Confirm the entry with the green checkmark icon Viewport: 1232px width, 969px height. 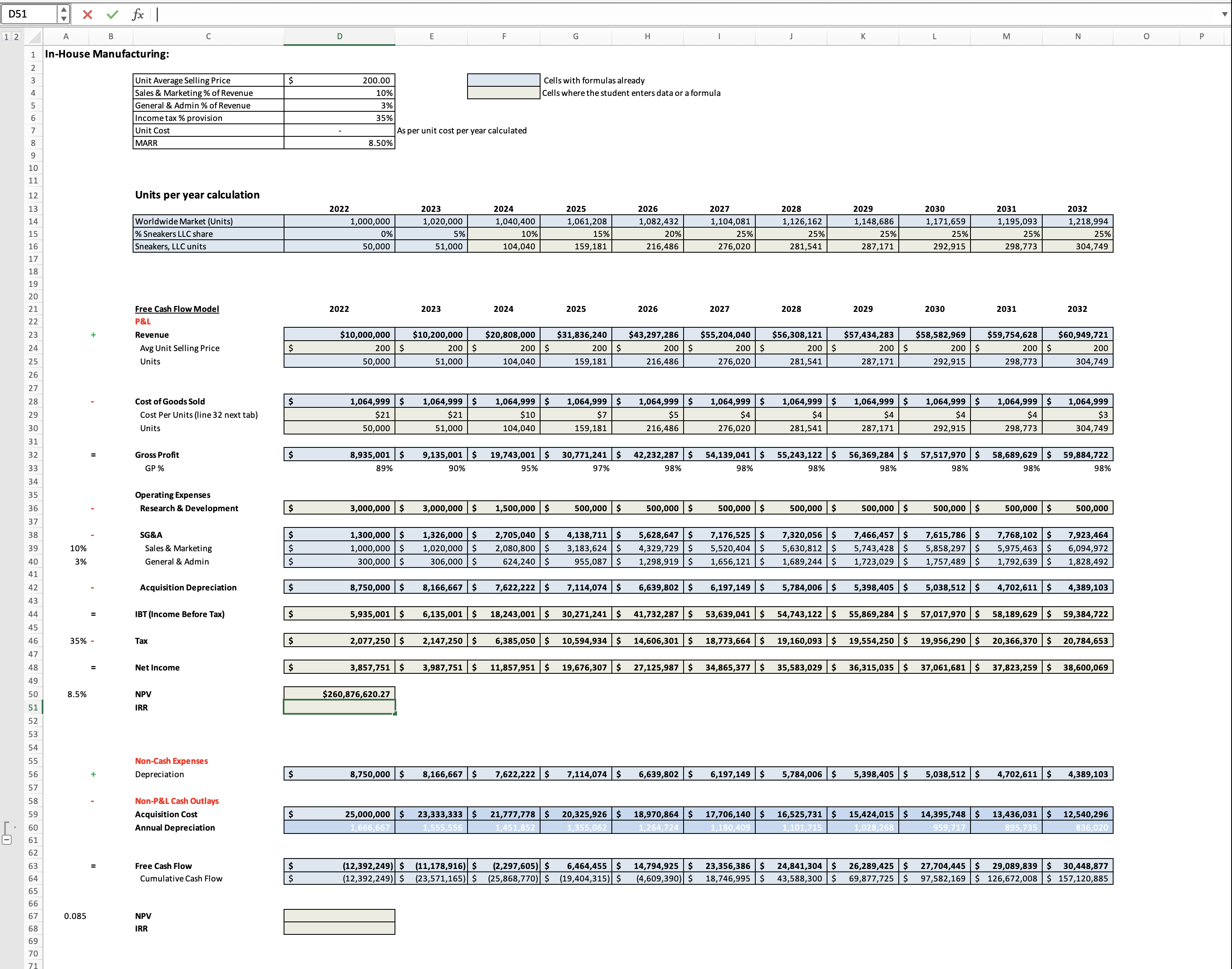(112, 15)
